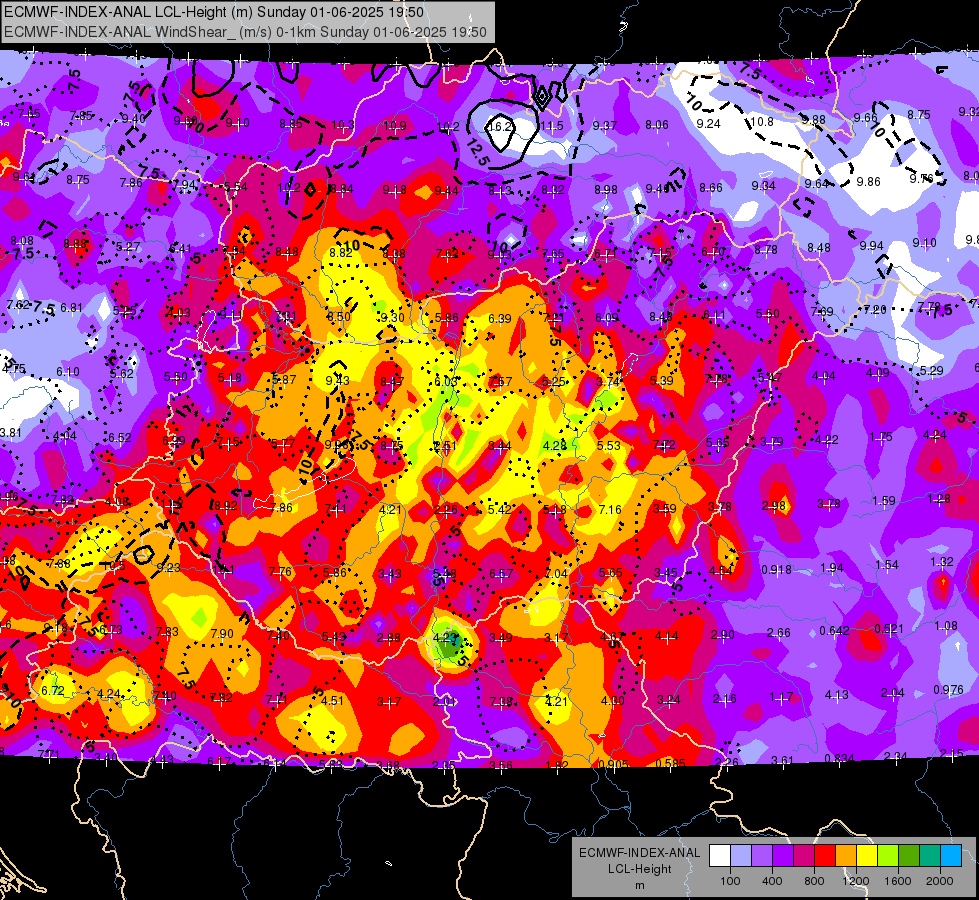Click the 1.08 wind shear value

(x=946, y=626)
